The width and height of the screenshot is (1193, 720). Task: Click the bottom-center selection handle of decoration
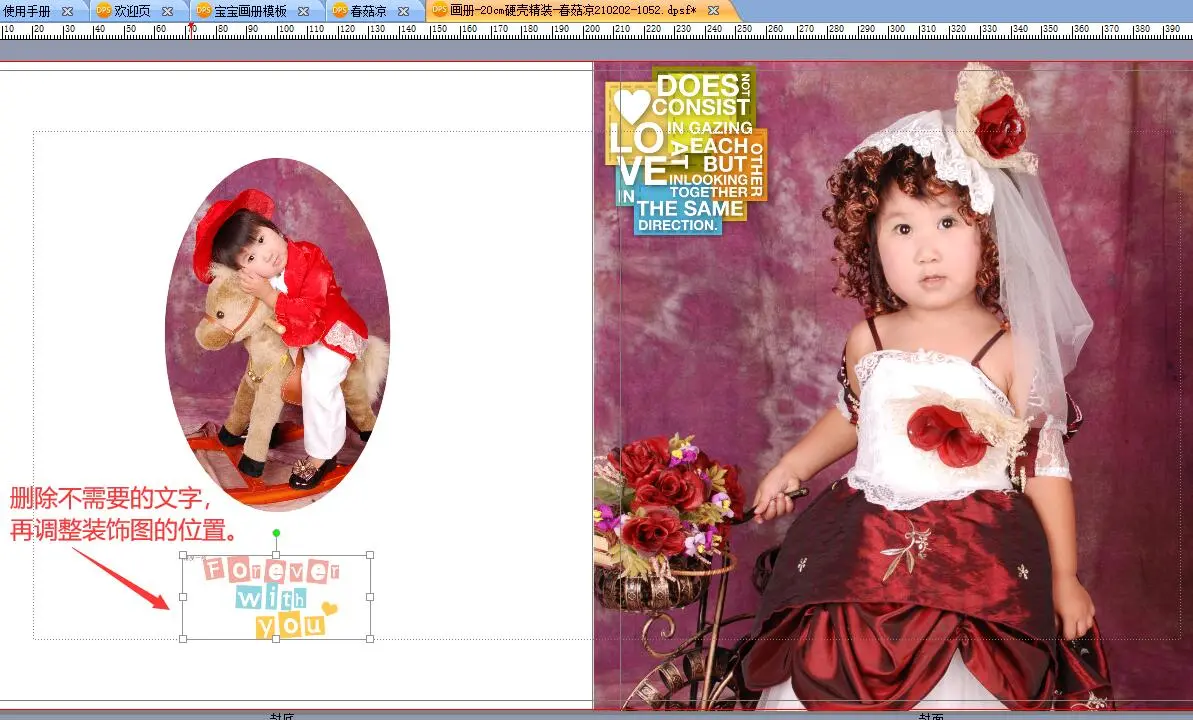[x=276, y=639]
